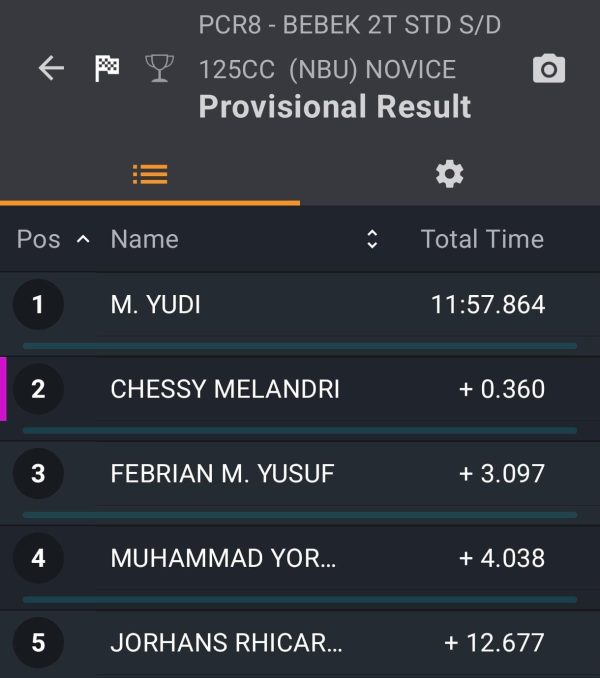Select position 1 circle badge
Screen dimensions: 600x678
click(x=38, y=304)
